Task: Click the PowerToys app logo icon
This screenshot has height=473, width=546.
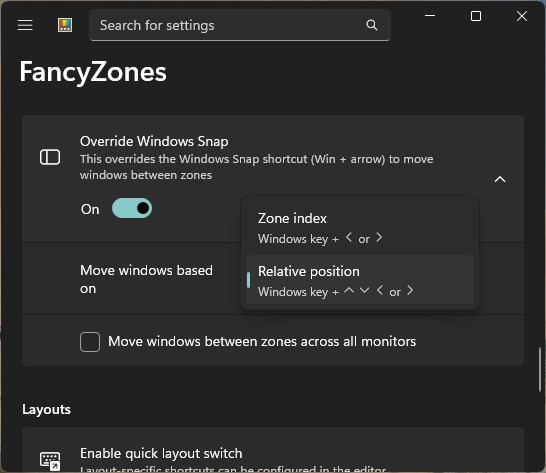Action: pos(65,25)
